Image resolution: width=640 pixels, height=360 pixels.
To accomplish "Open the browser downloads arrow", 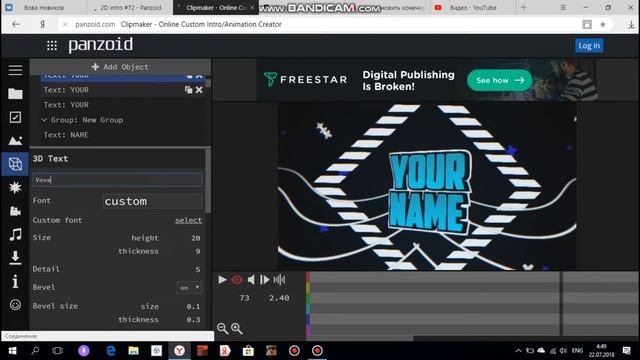I will click(631, 24).
